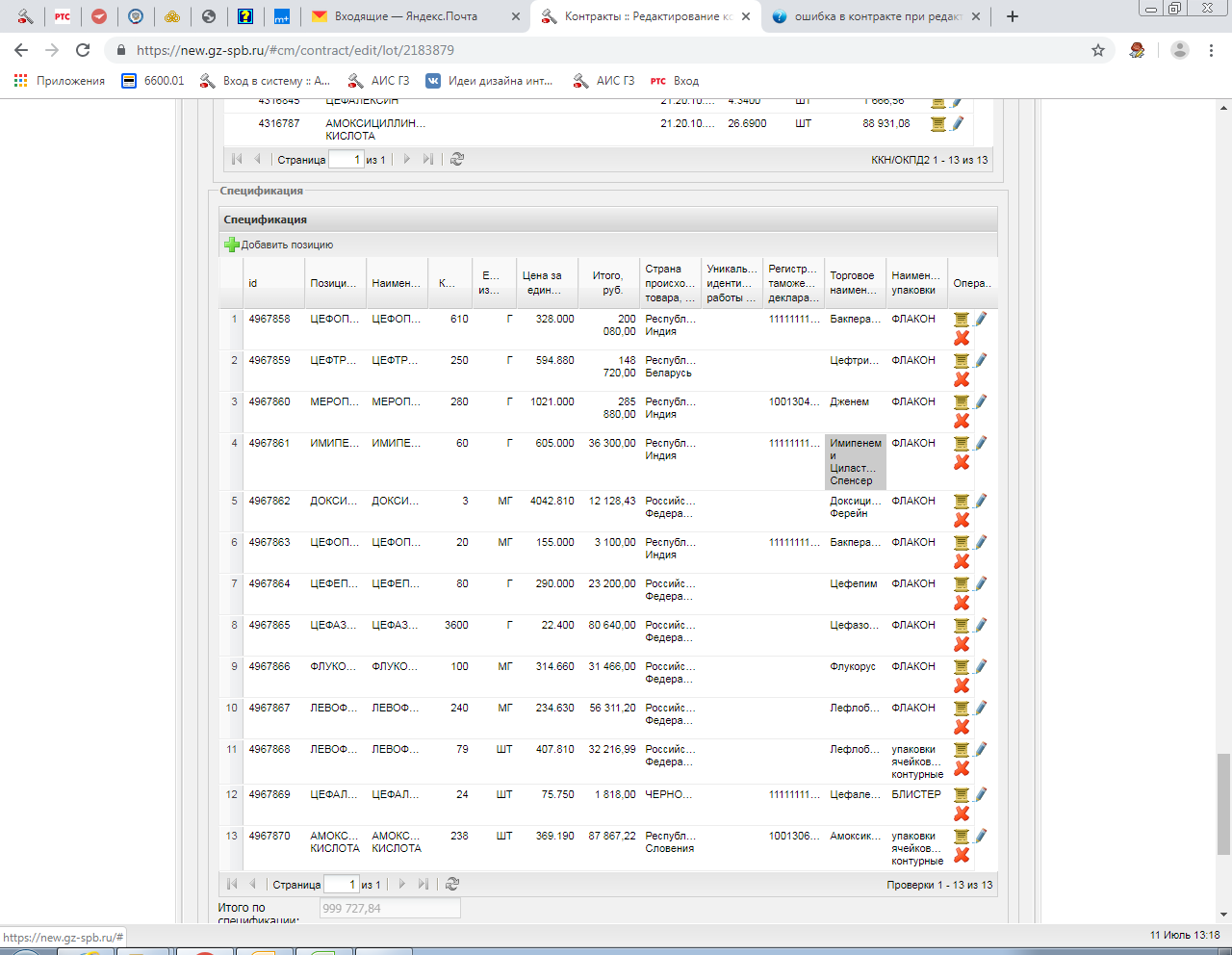This screenshot has height=955, width=1232.
Task: Refresh the ККН/ОКПД2 grid
Action: pyautogui.click(x=457, y=159)
